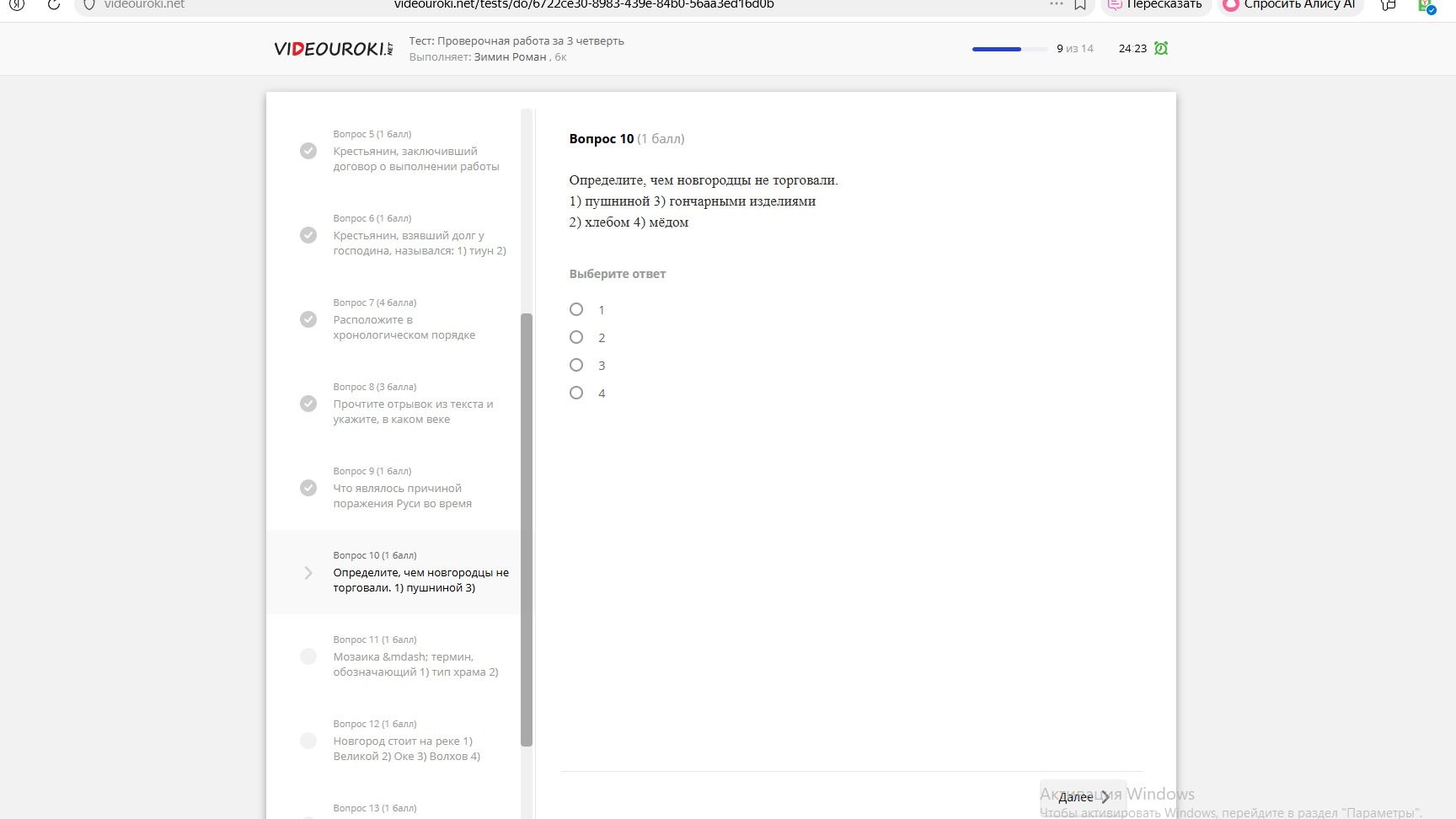Select answer option 2
1456x819 pixels.
tap(576, 337)
